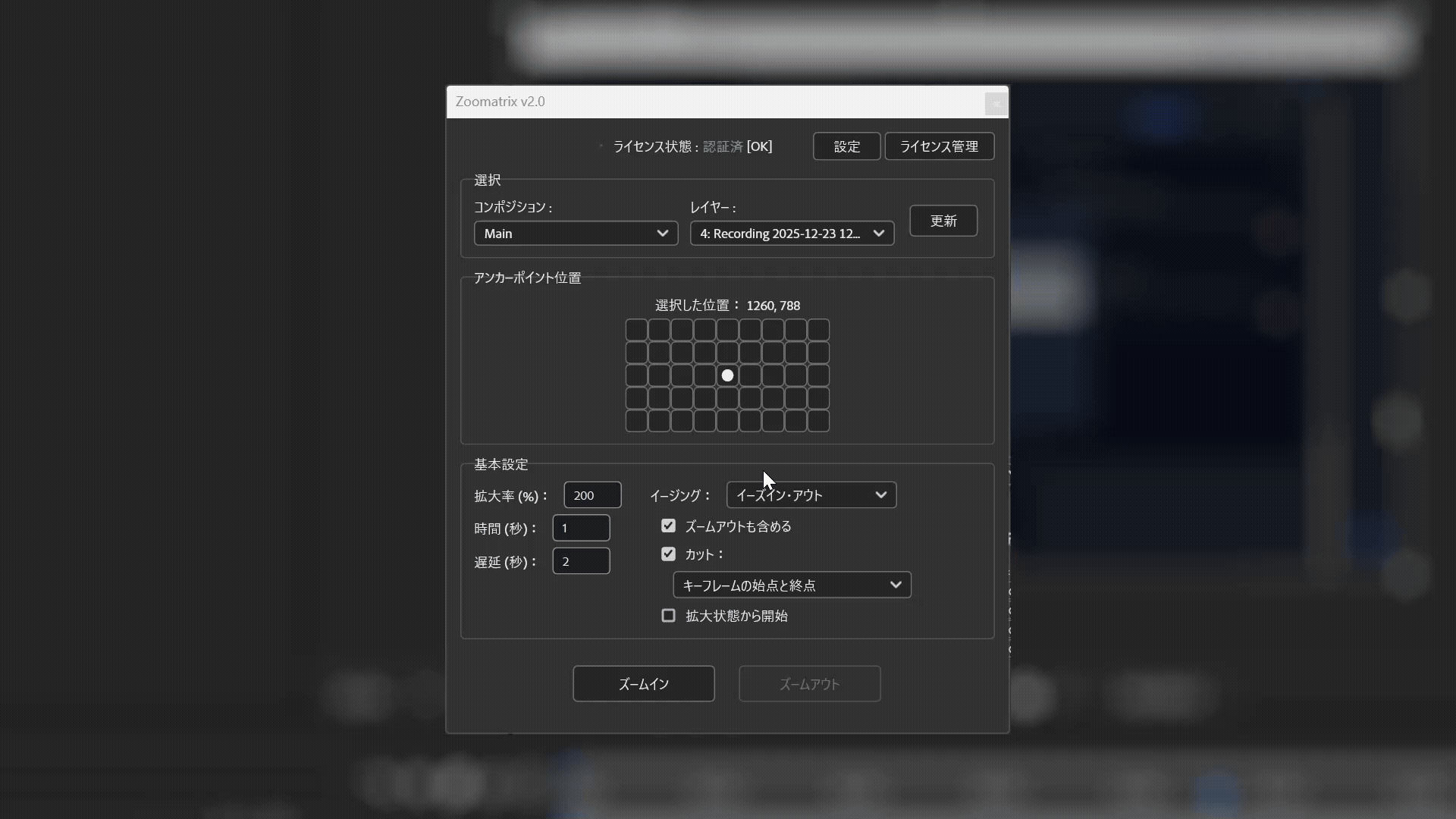Screen dimensions: 1456x819
Task: Click the bottom-center anchor grid cell
Action: tap(727, 421)
